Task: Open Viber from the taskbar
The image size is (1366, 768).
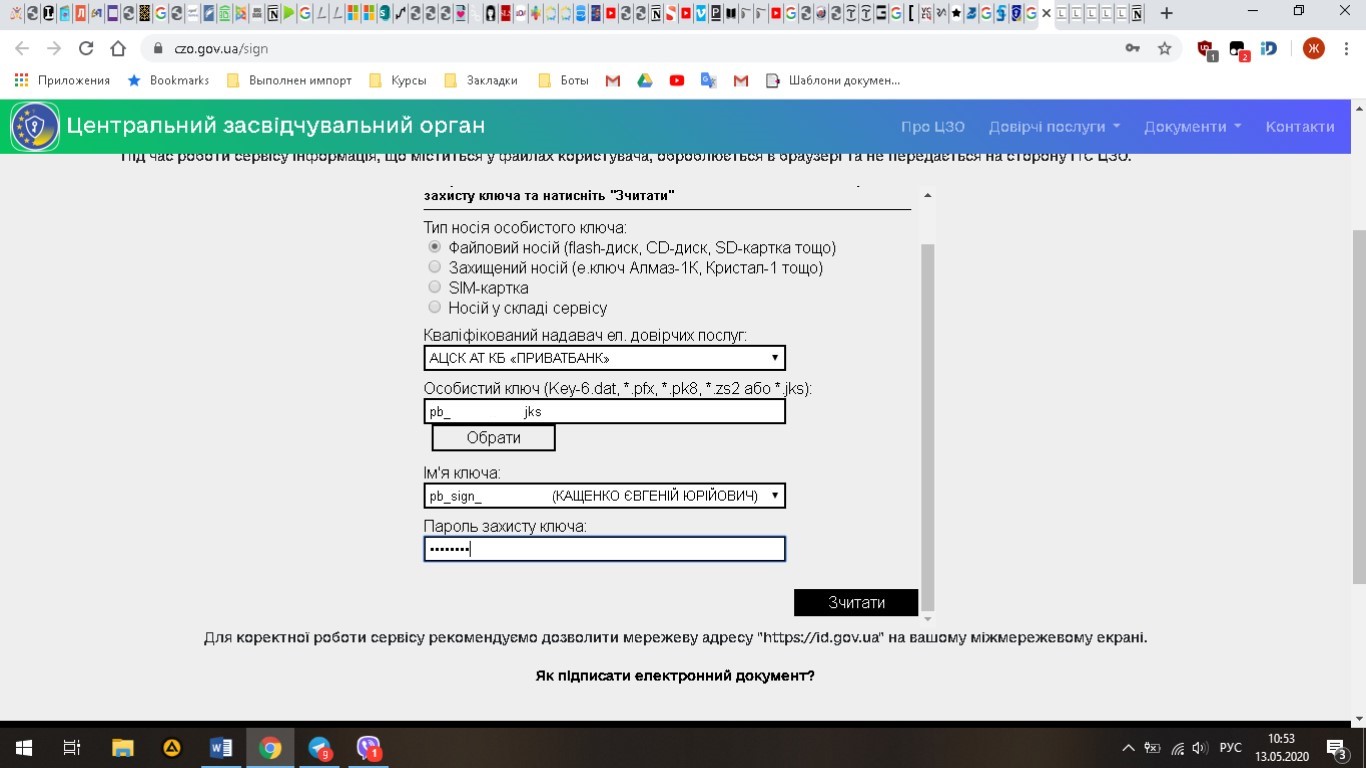Action: (369, 747)
